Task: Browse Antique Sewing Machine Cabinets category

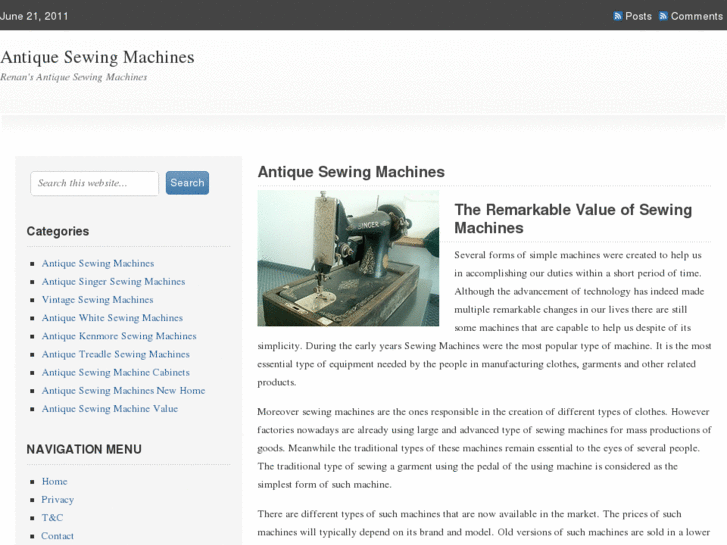Action: point(115,372)
